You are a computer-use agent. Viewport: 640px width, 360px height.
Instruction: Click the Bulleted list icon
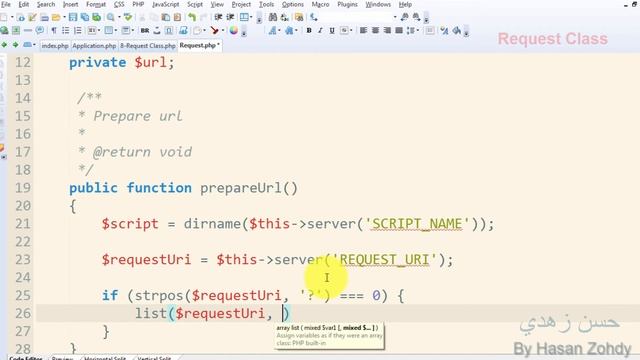65,31
